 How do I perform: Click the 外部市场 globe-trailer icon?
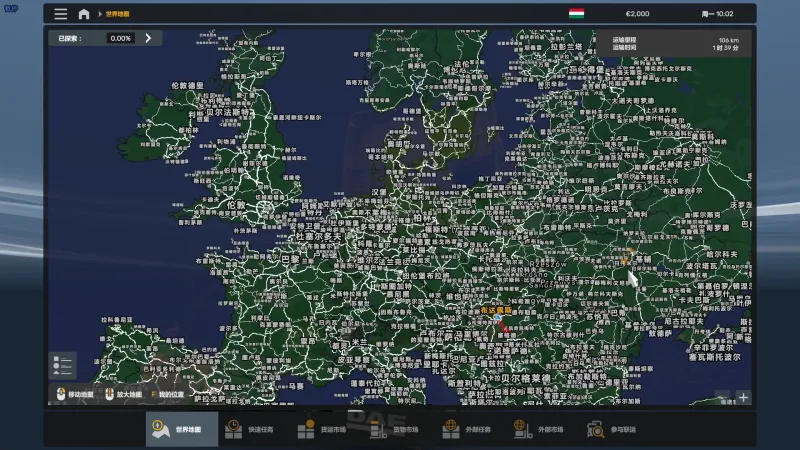pos(523,429)
